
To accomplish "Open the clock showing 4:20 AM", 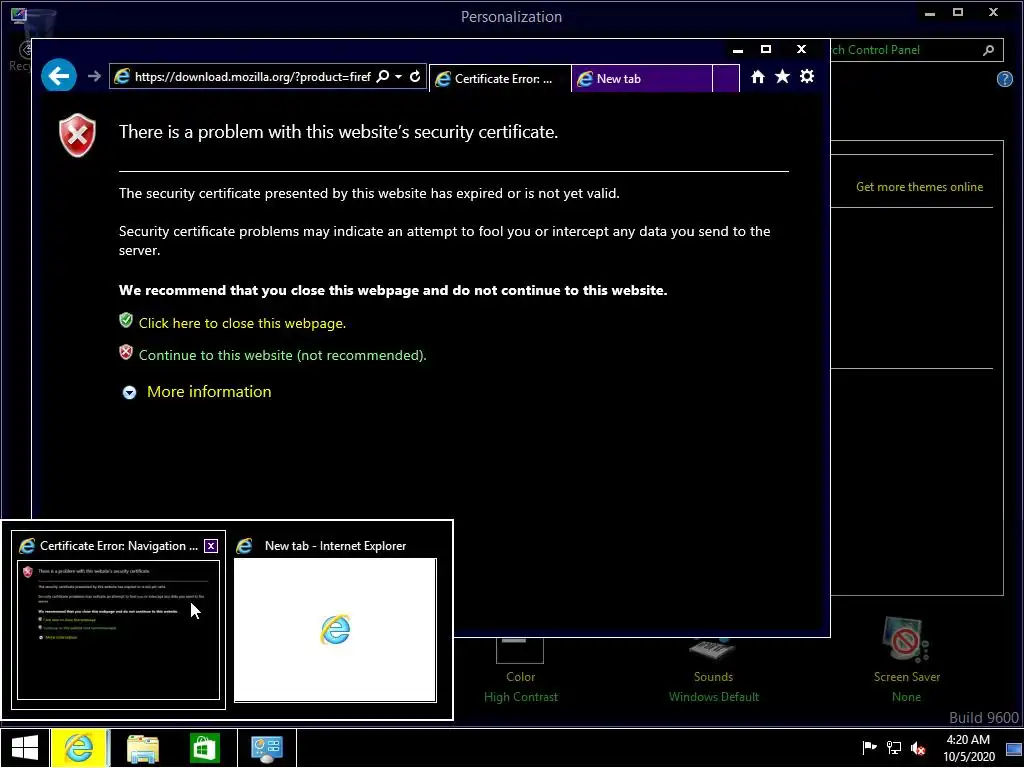I will pos(968,748).
